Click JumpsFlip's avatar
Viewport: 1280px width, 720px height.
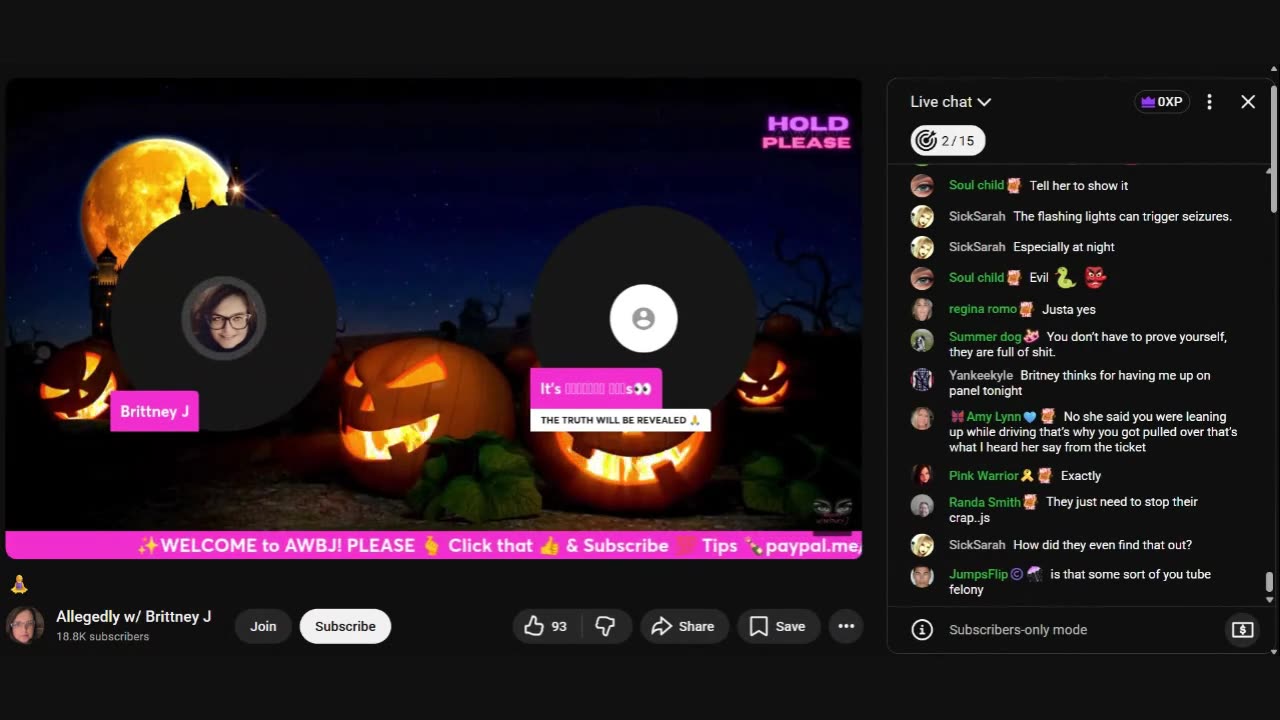click(x=922, y=577)
